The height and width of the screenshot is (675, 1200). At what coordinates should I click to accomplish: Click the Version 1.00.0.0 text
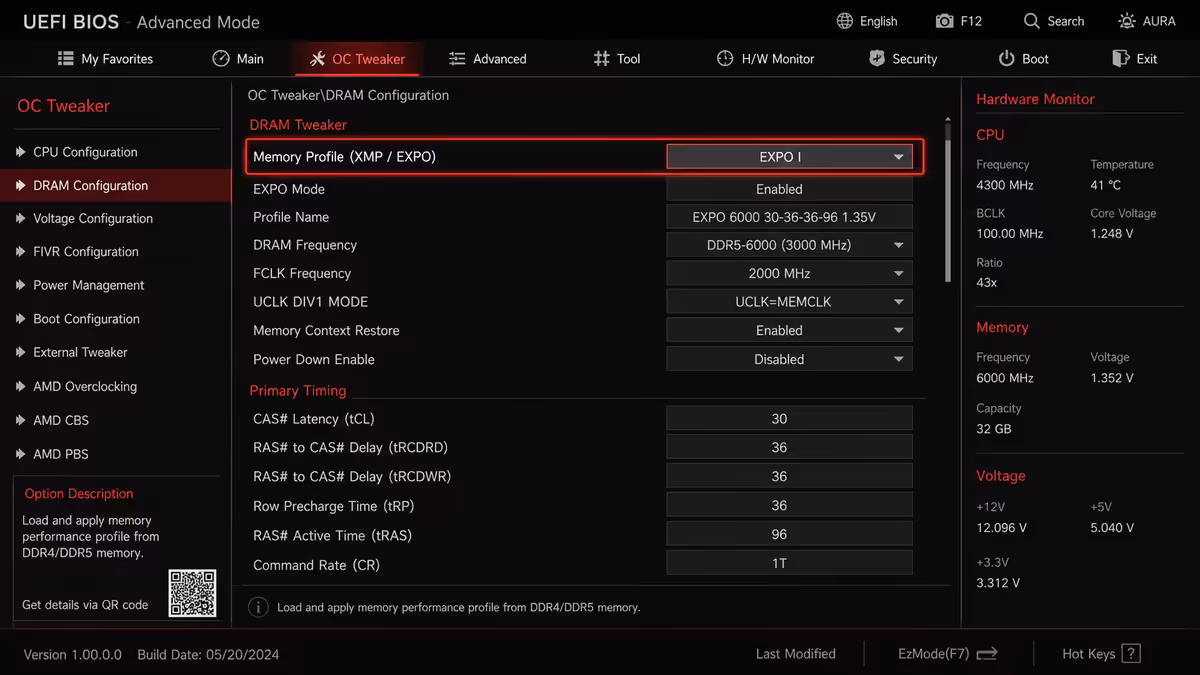[72, 655]
